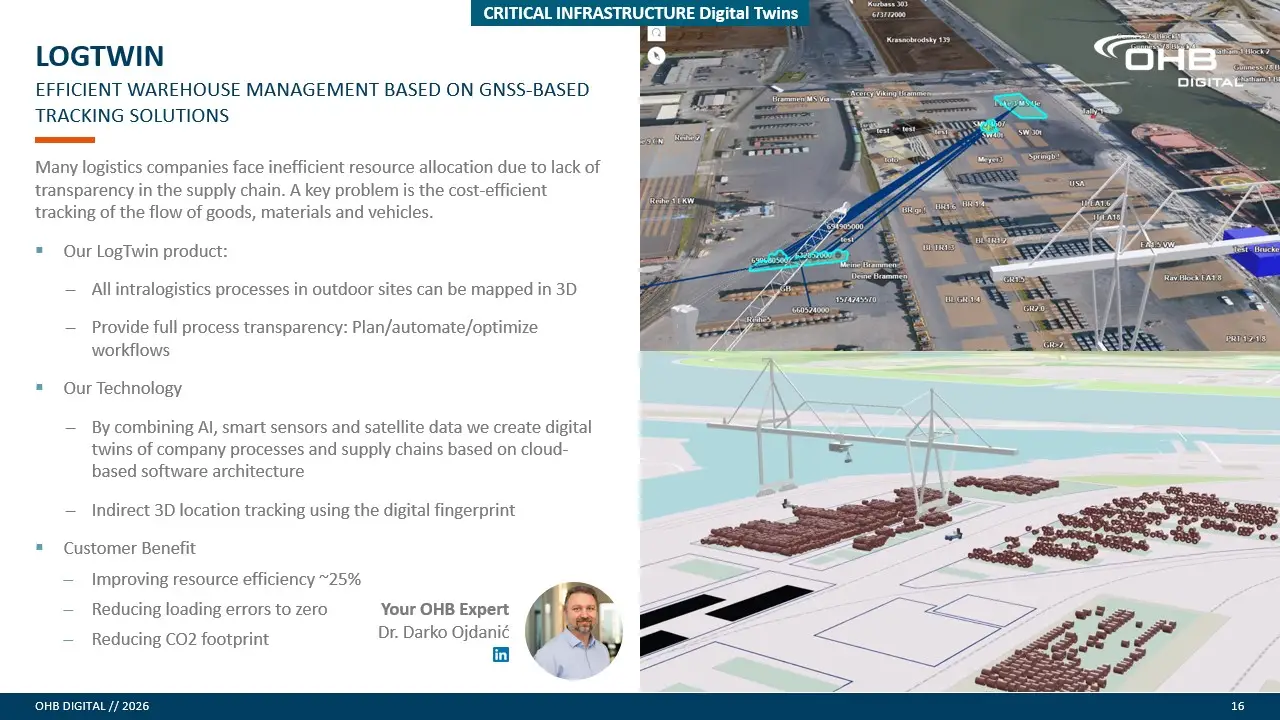
Task: Select the cursor pointer icon on the aerial map
Action: point(656,56)
